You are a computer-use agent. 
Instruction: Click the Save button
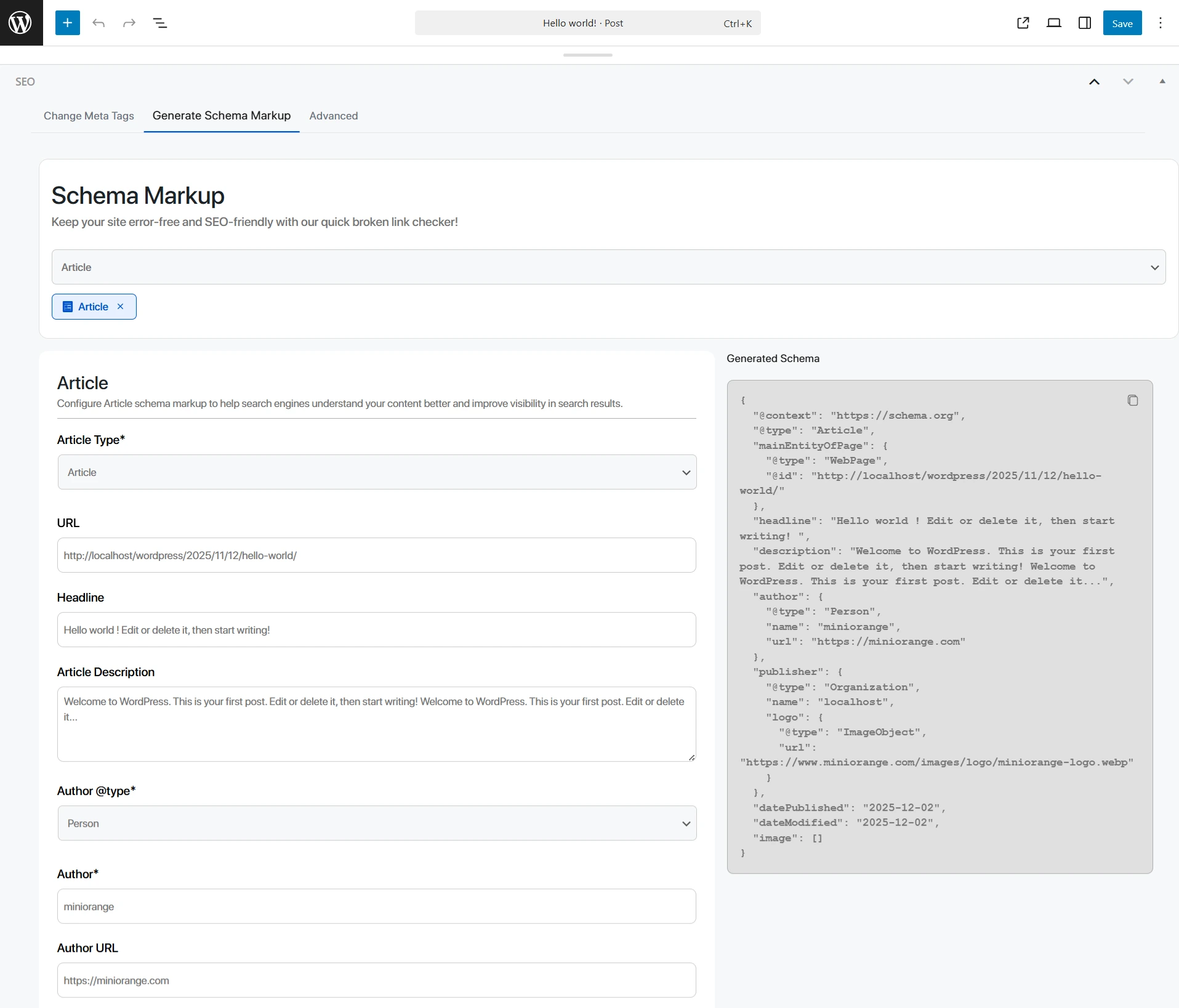coord(1122,23)
